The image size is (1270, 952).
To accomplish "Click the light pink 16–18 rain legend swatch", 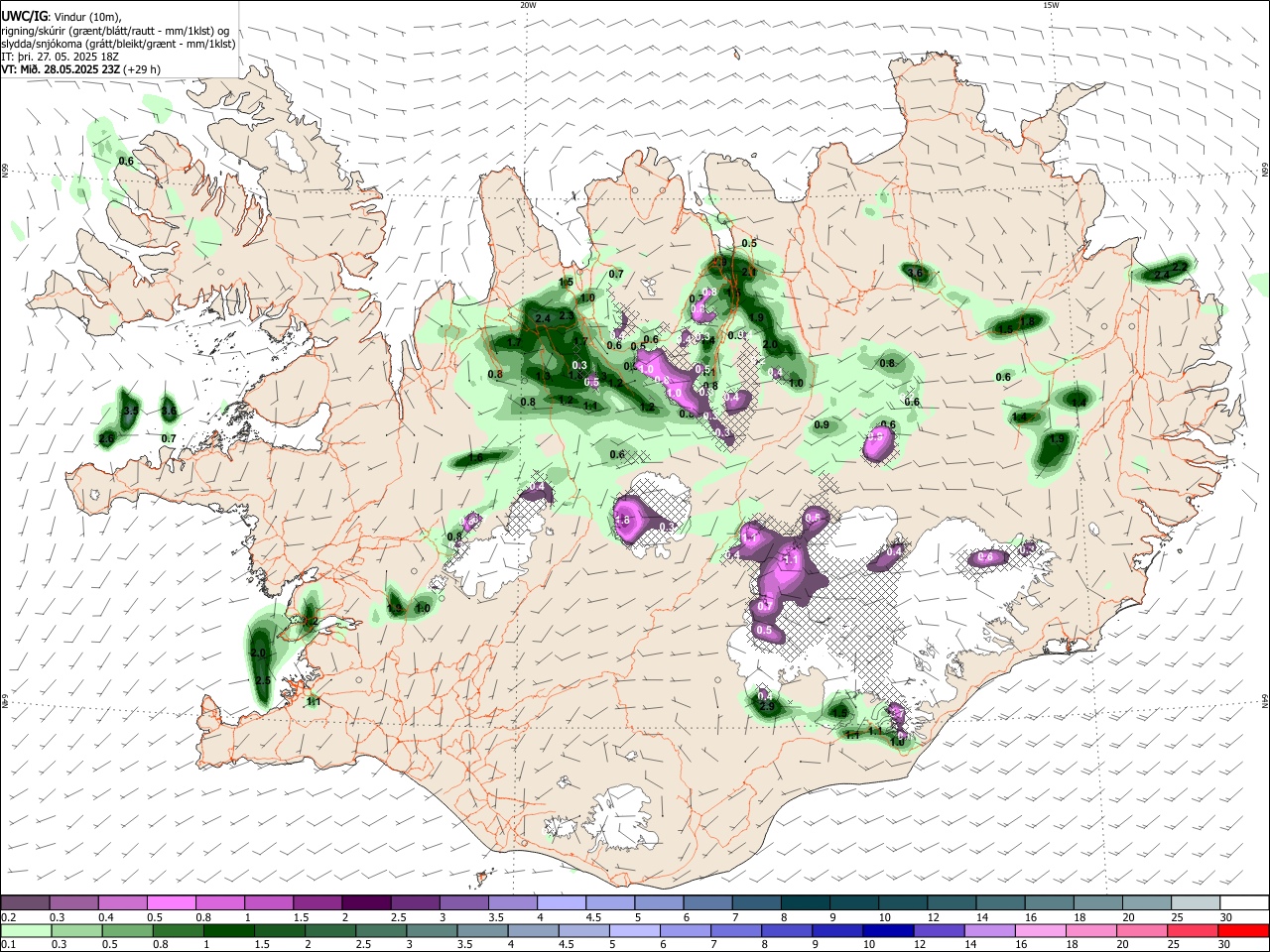I will (x=1039, y=930).
